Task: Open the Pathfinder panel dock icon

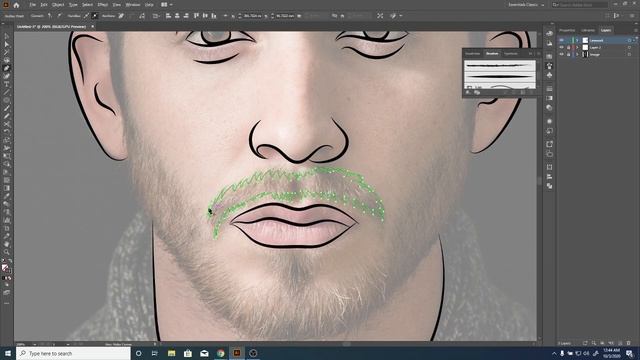Action: pyautogui.click(x=549, y=186)
